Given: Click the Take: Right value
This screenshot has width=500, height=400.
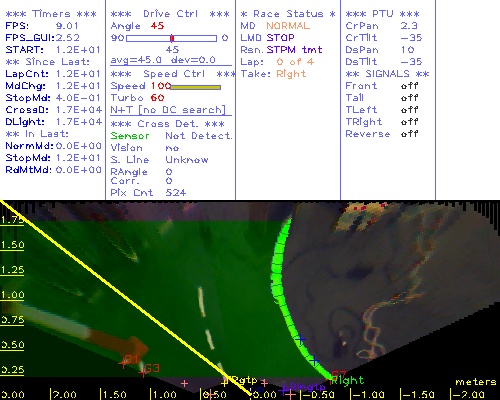Looking at the screenshot, I should click(x=291, y=74).
